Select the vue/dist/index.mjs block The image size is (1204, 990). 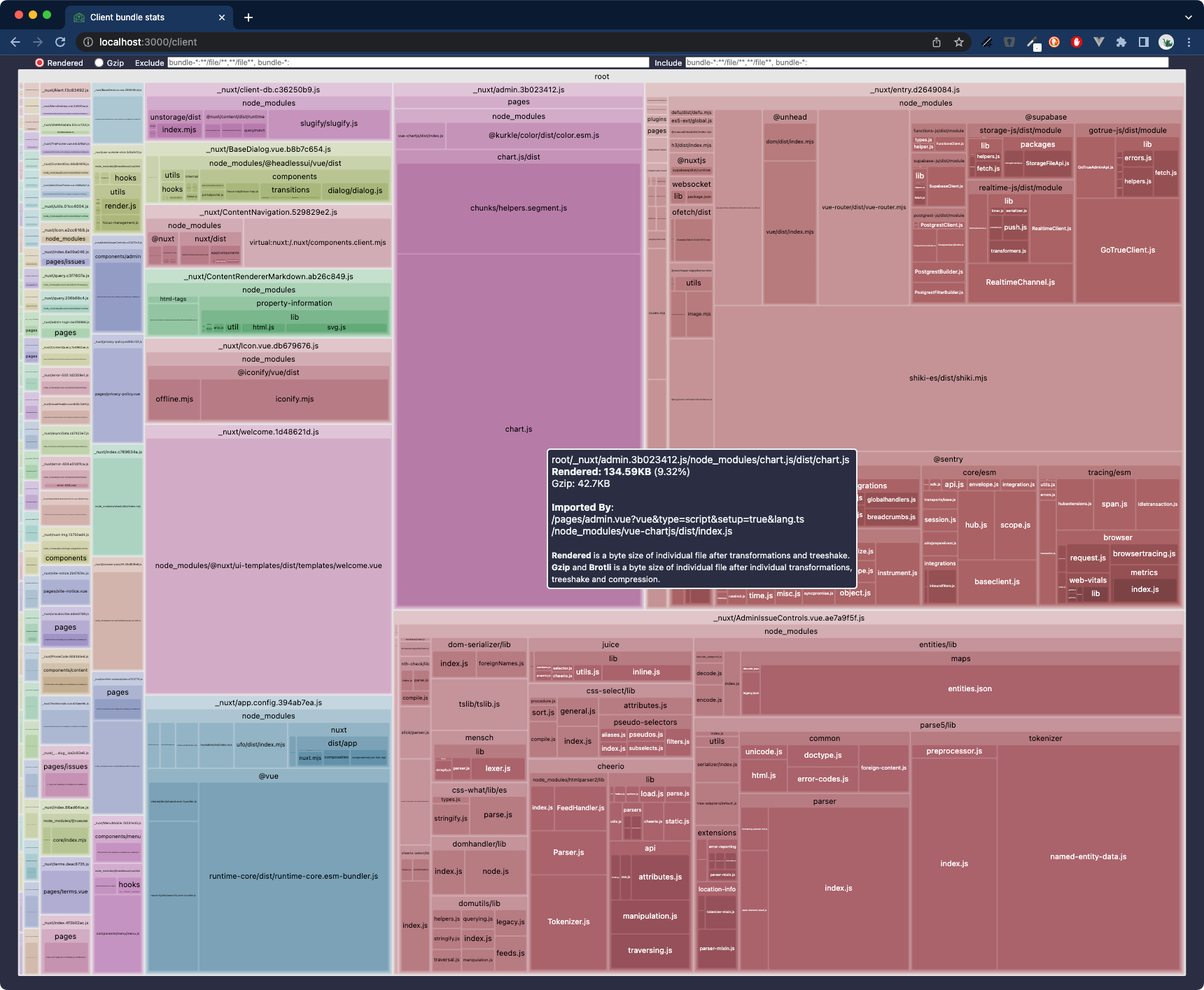790,232
